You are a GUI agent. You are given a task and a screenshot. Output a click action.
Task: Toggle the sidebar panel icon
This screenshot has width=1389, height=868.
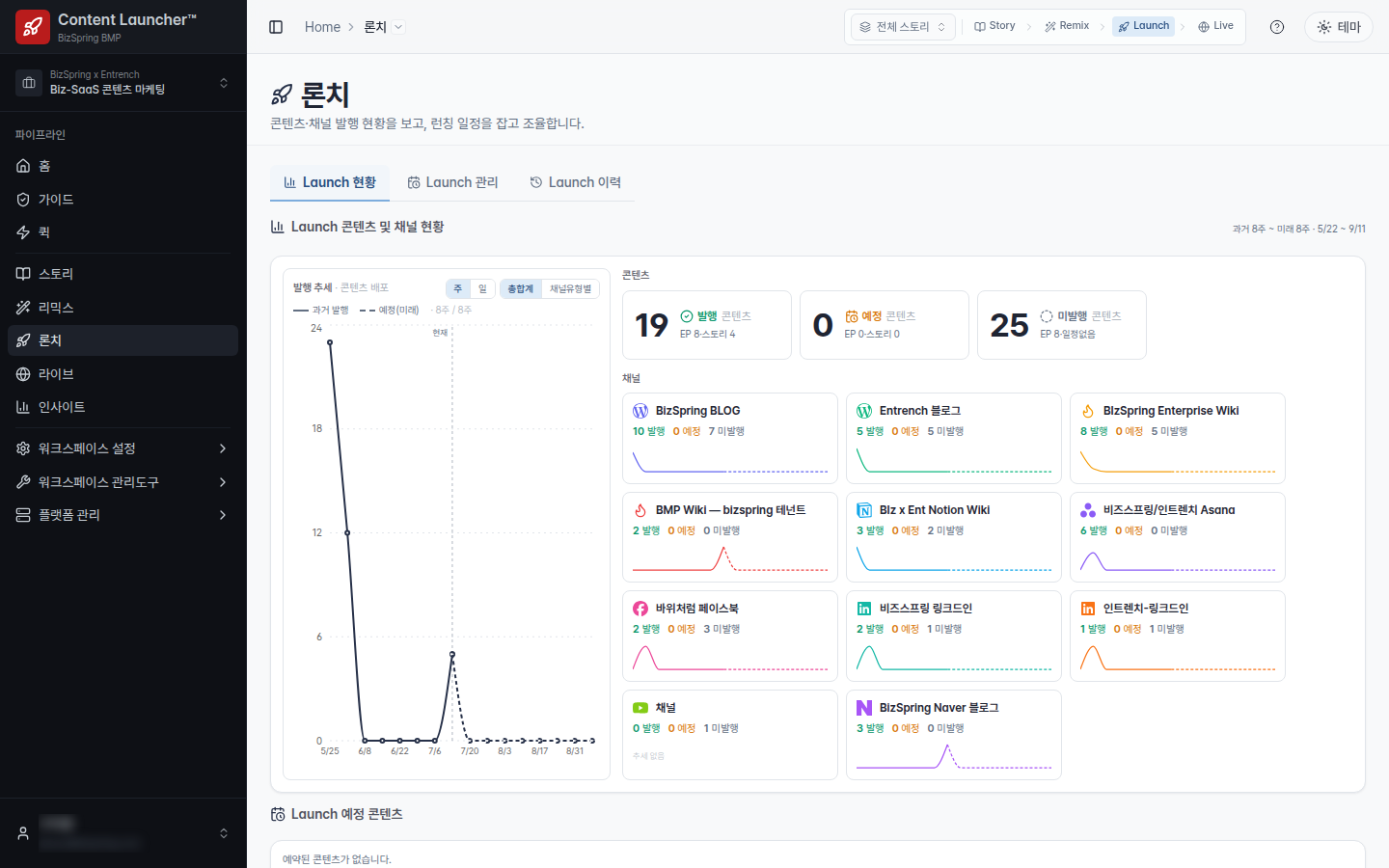tap(276, 27)
